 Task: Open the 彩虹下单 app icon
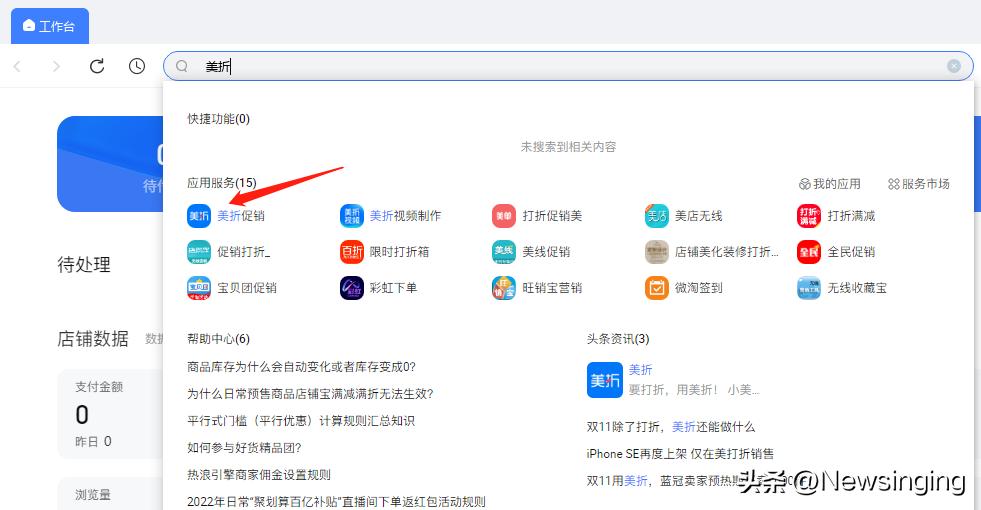tap(352, 288)
